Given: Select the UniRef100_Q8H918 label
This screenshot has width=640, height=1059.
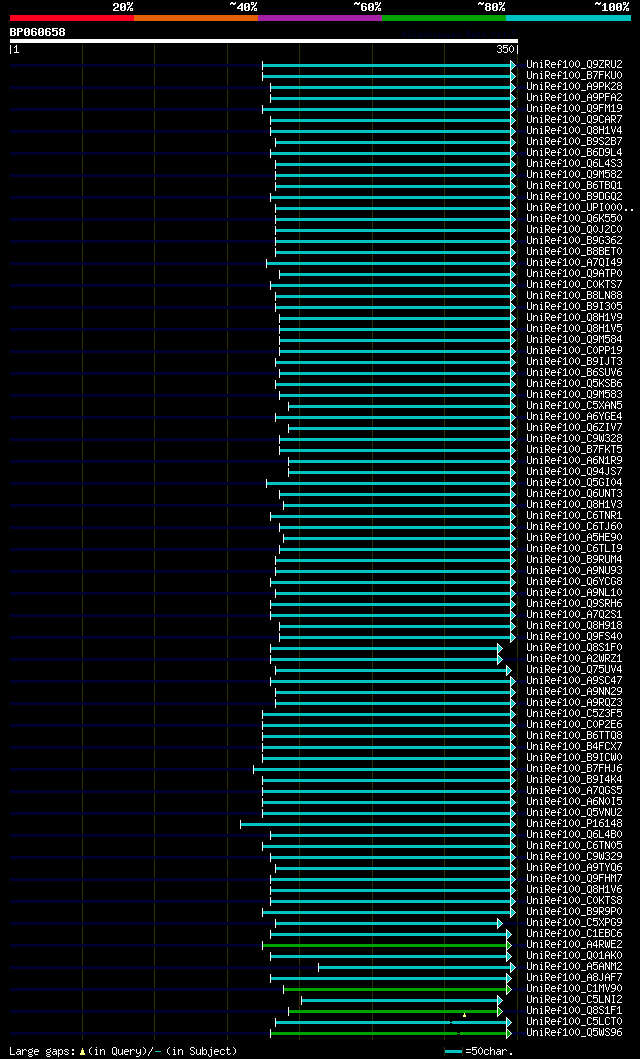Looking at the screenshot, I should [575, 626].
